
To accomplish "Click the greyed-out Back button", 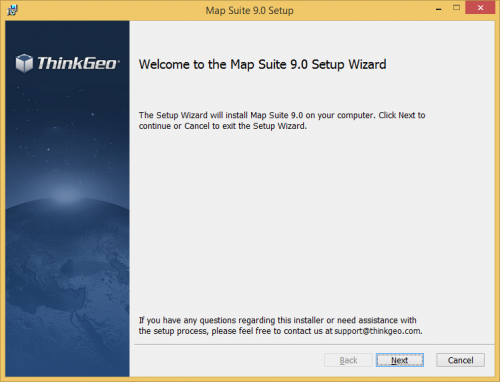I will point(348,360).
